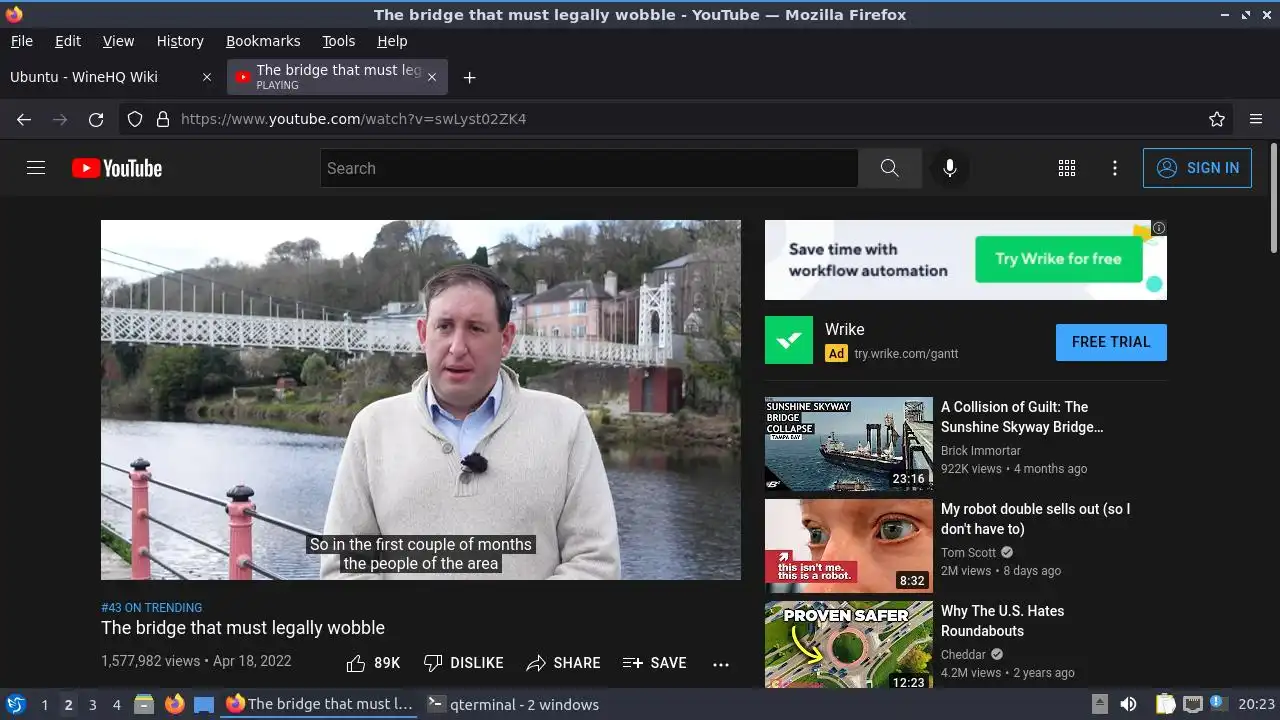Start voice search with the microphone icon
The height and width of the screenshot is (720, 1280).
(x=950, y=168)
